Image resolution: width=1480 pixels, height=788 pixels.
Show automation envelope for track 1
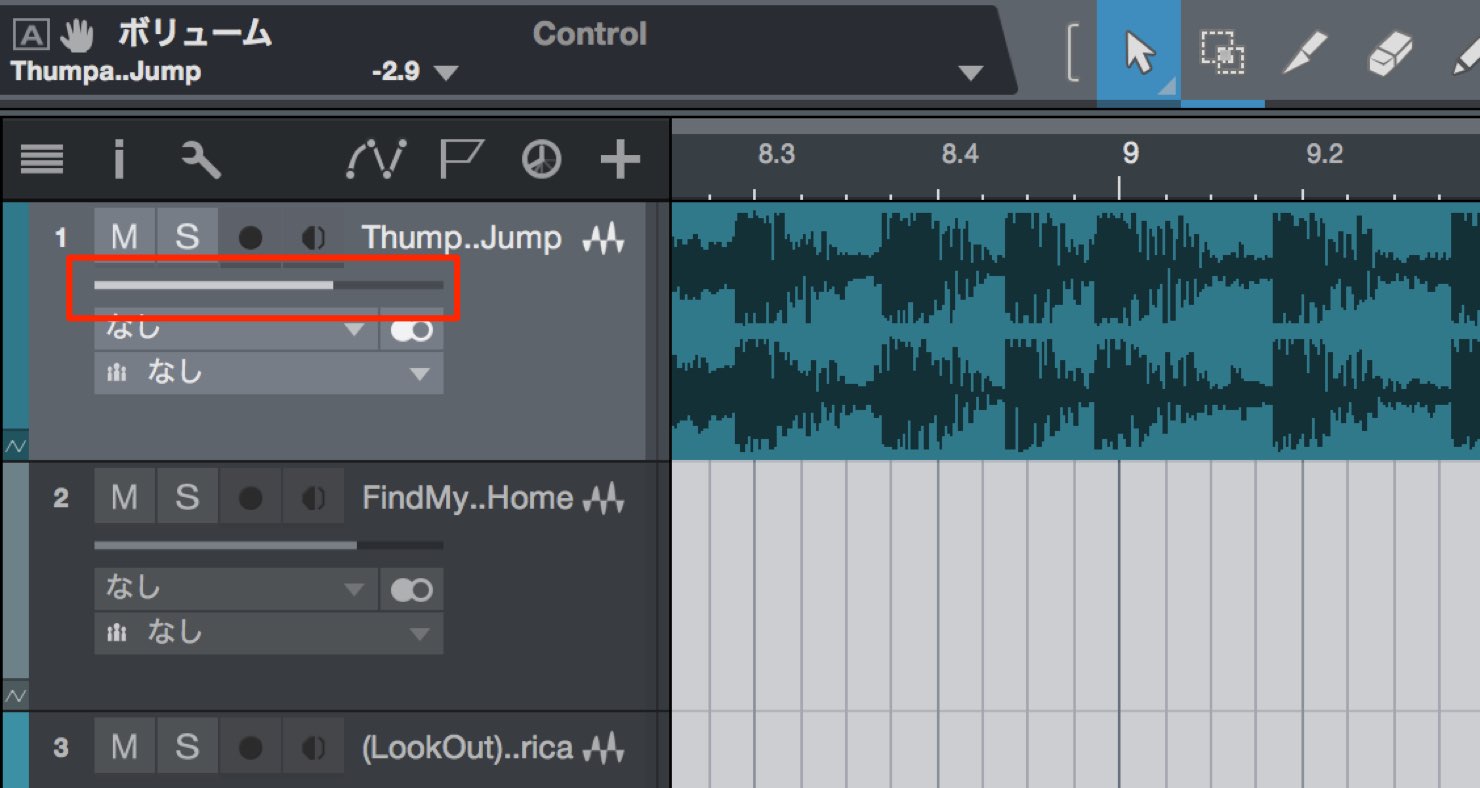tap(14, 446)
